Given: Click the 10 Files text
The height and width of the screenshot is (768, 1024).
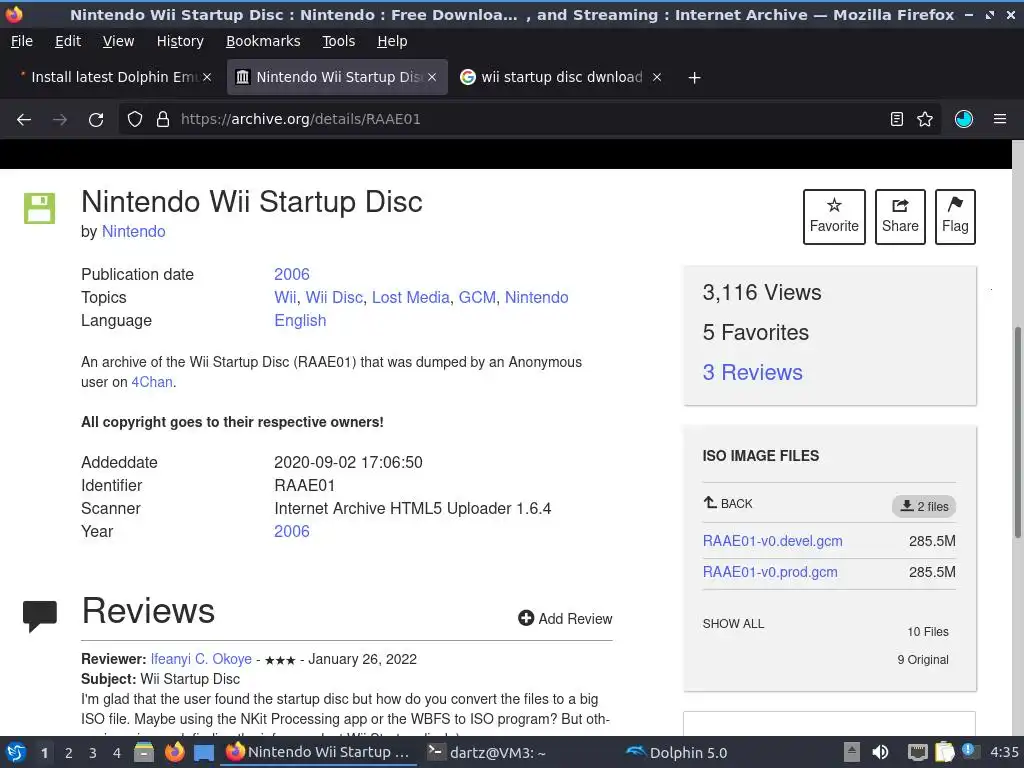Looking at the screenshot, I should (927, 632).
